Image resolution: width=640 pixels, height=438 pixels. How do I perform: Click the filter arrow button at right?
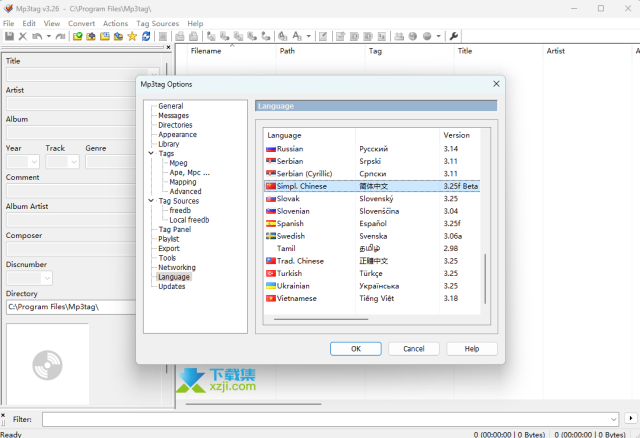click(x=631, y=418)
